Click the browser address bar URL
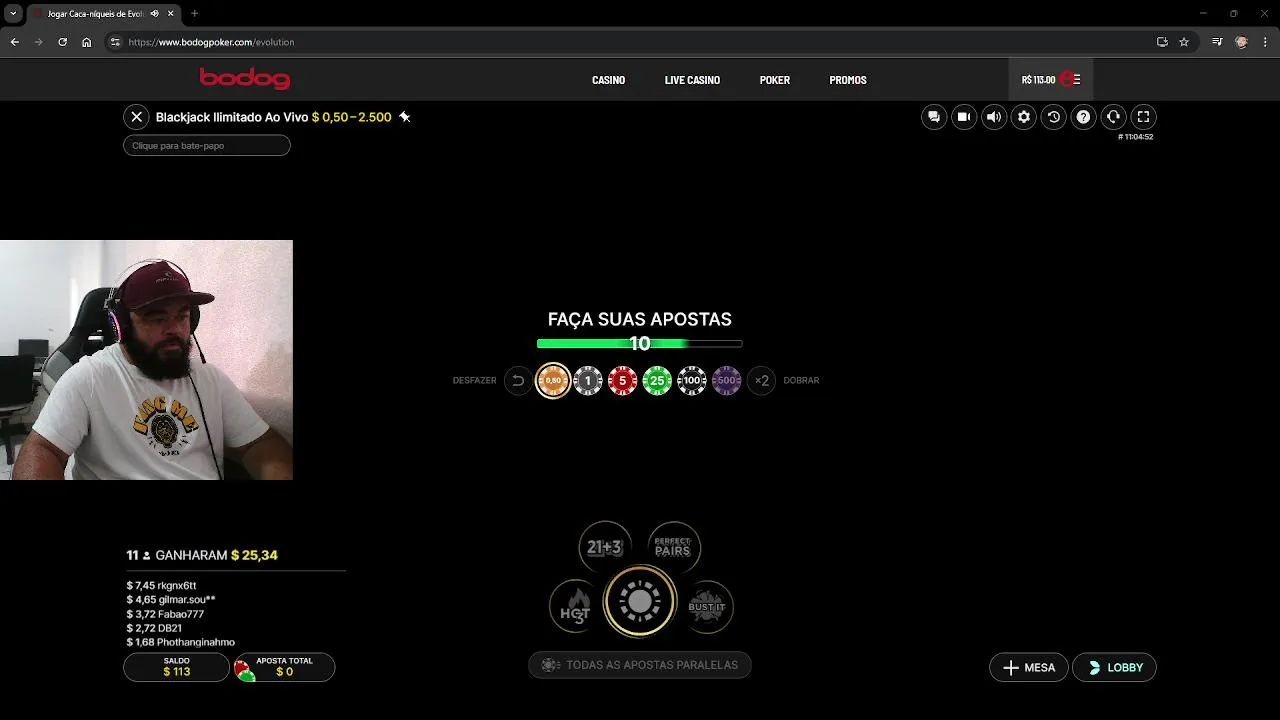The image size is (1280, 720). [x=212, y=42]
